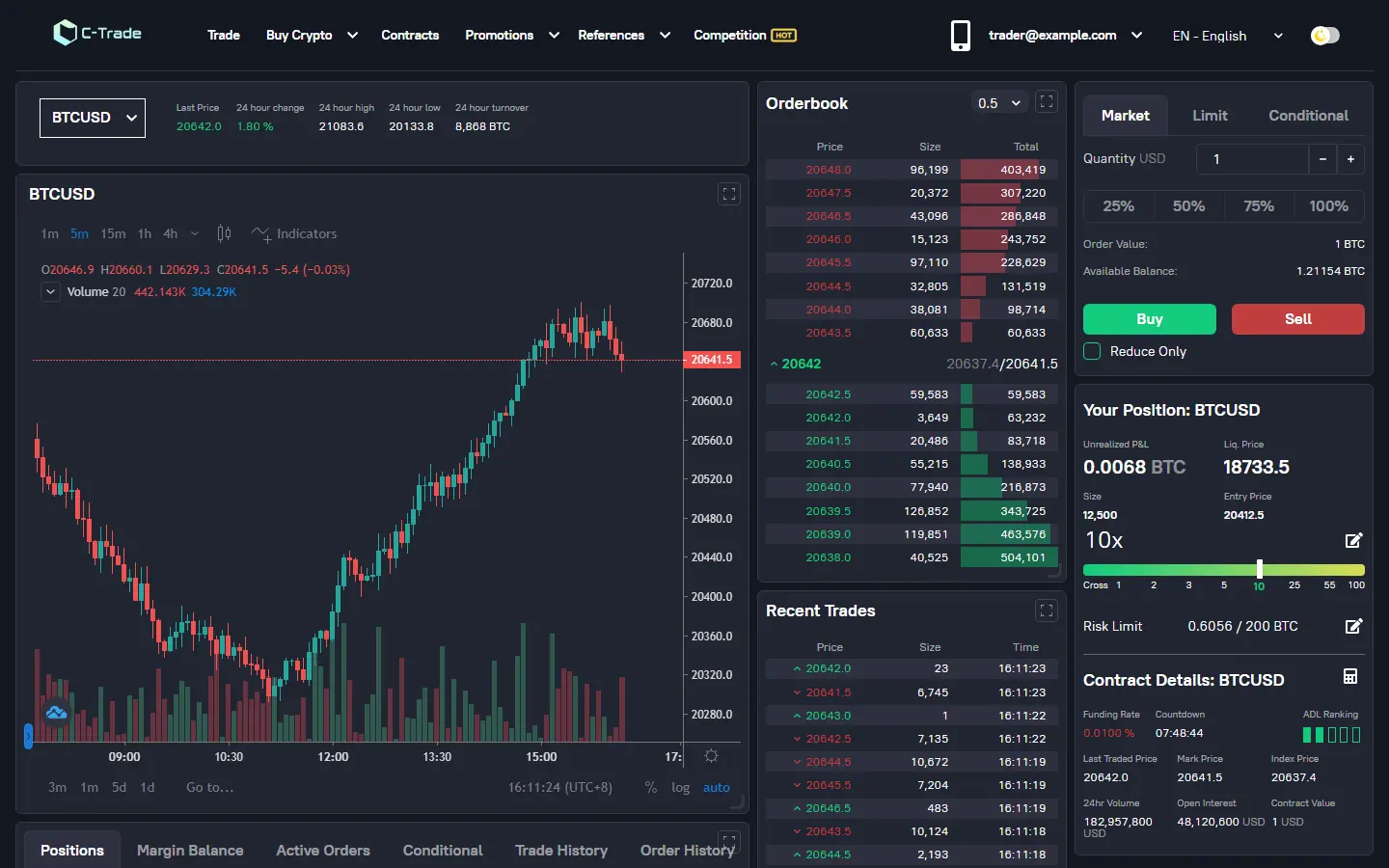The image size is (1389, 868).
Task: Expand the References menu
Action: coord(624,36)
